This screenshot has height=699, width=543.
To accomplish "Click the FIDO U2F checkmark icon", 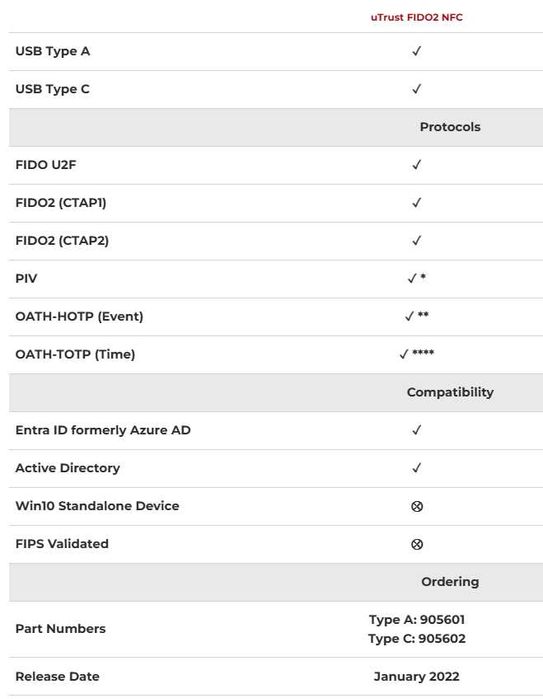I will coord(416,165).
